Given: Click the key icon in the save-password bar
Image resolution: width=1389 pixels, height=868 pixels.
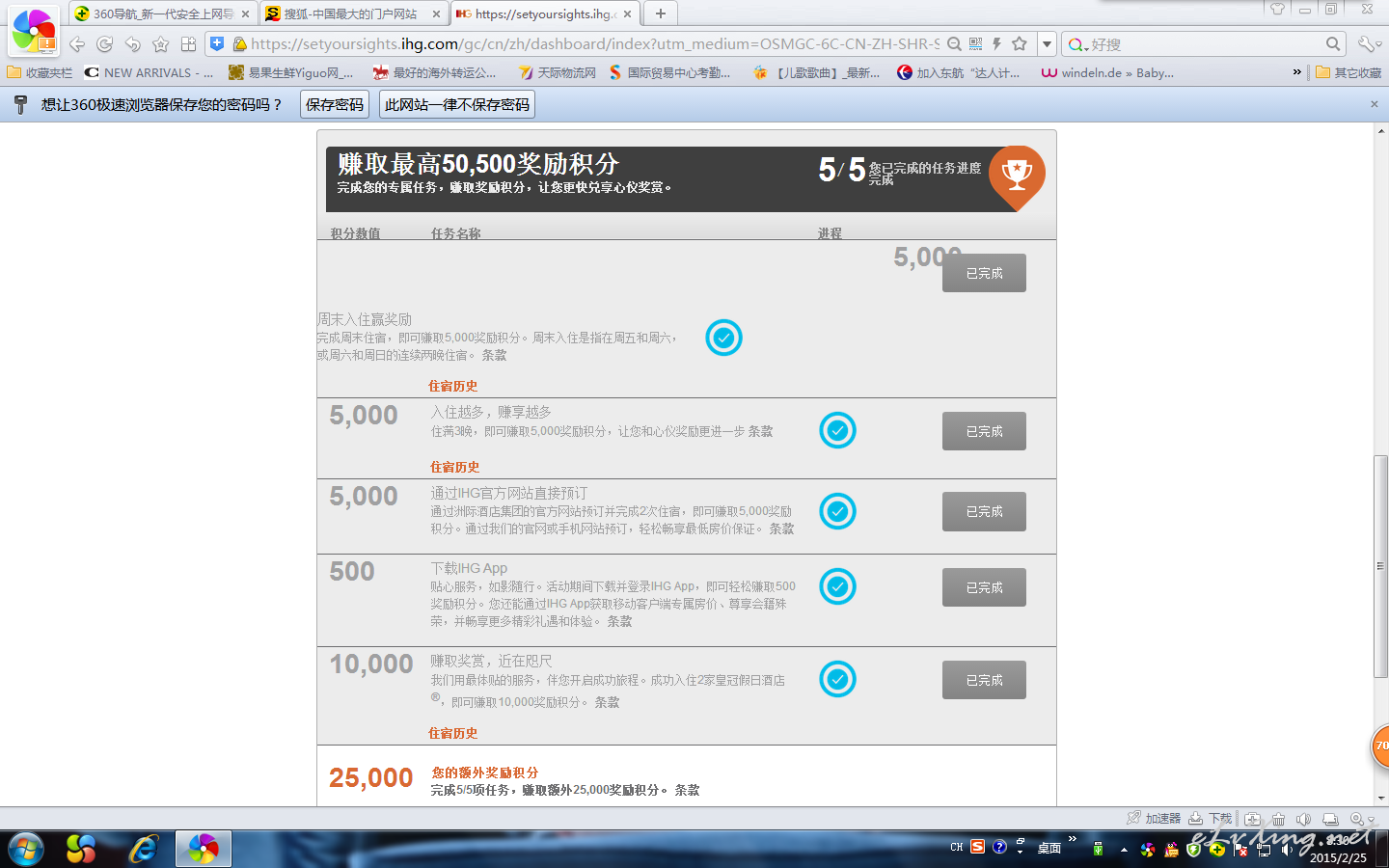Looking at the screenshot, I should tap(20, 104).
